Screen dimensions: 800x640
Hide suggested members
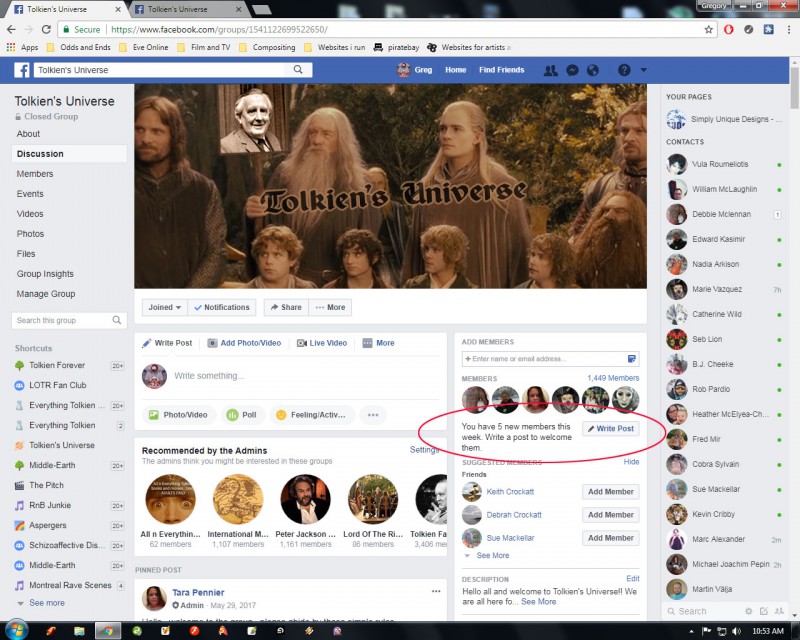pos(631,462)
